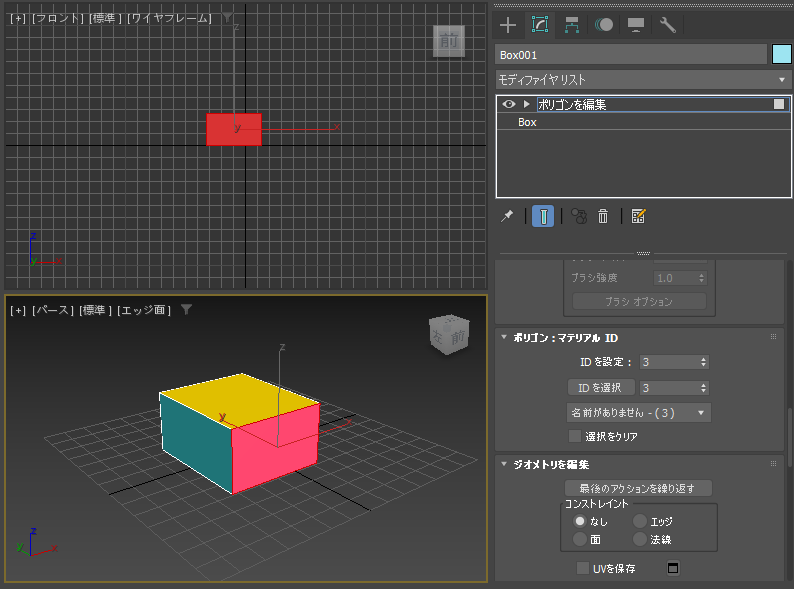
Task: Click ポリゴン : マテリアル ID rollout grip dots
Action: tap(773, 337)
